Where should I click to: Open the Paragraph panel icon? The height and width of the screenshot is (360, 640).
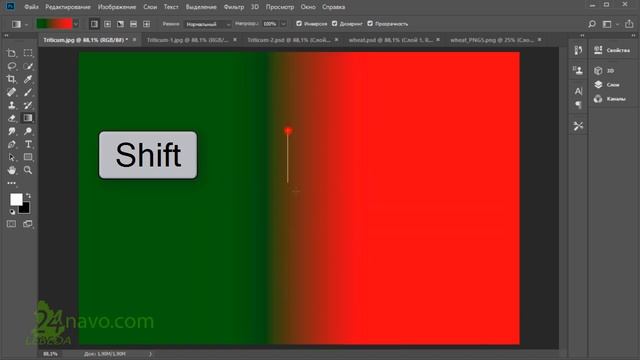click(x=578, y=105)
